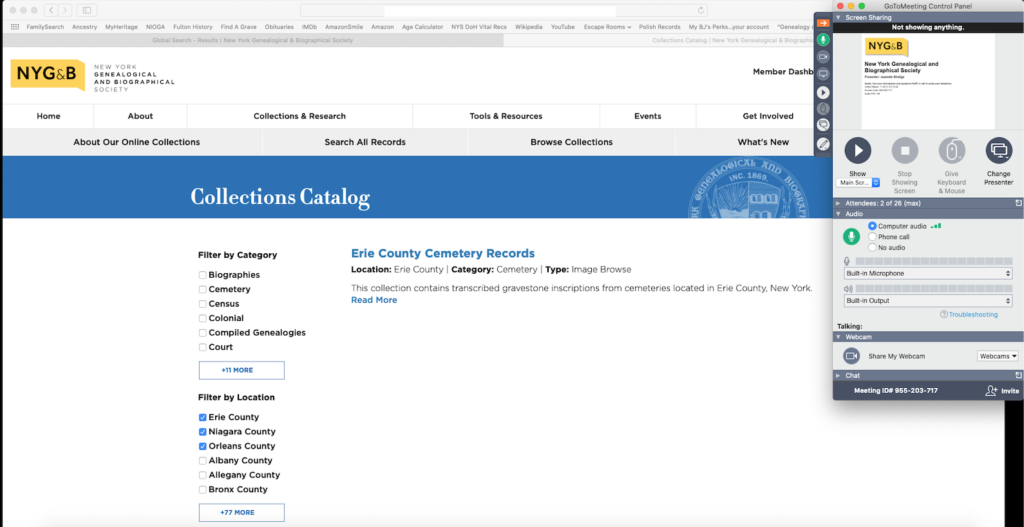Click the small play icon in side strip
This screenshot has width=1024, height=527.
point(824,92)
